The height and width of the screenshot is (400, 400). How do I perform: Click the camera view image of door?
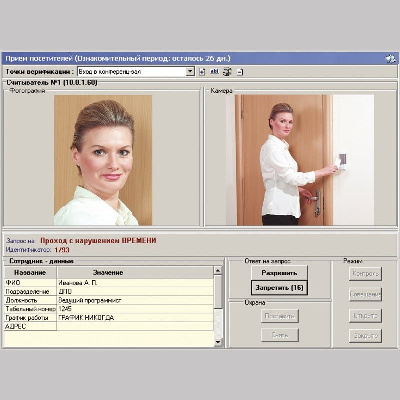click(x=300, y=160)
